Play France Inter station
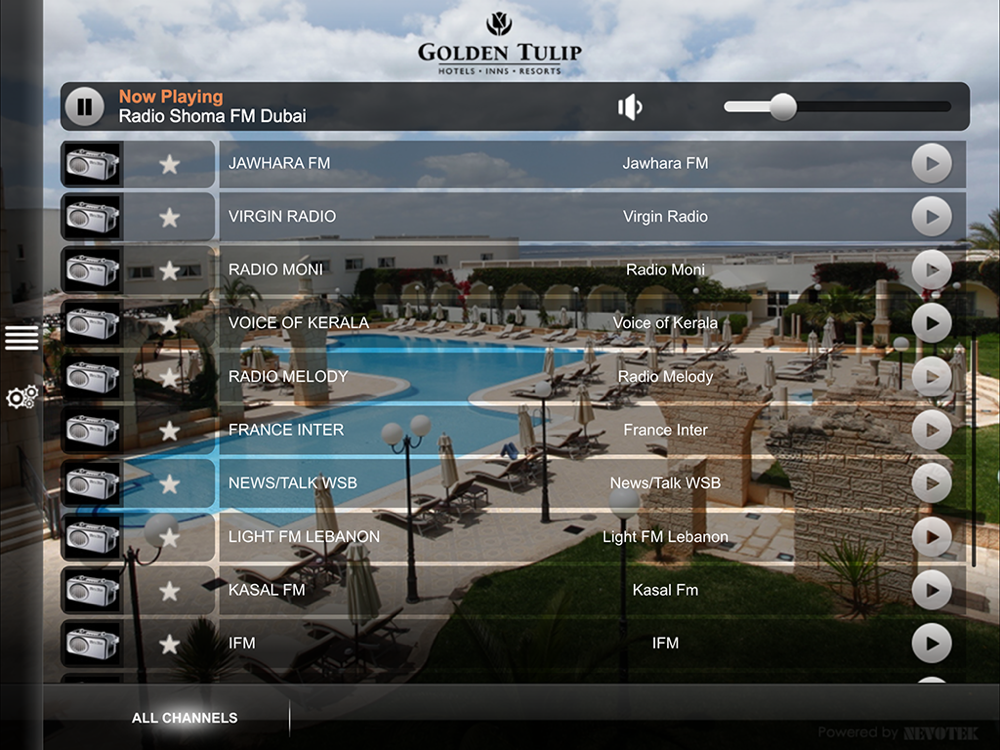The image size is (1000, 750). click(x=932, y=430)
